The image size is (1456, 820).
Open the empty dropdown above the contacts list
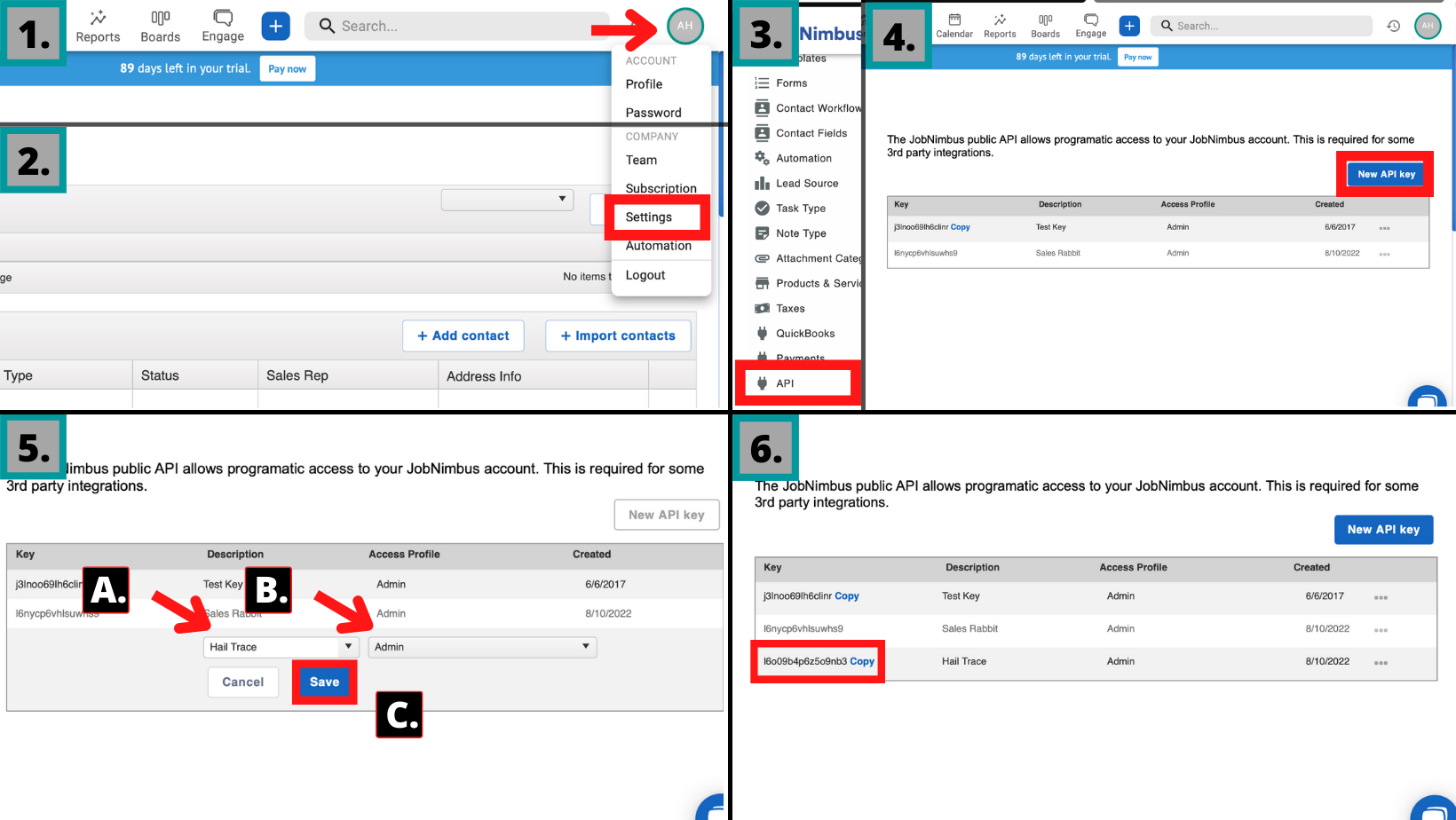click(x=507, y=199)
